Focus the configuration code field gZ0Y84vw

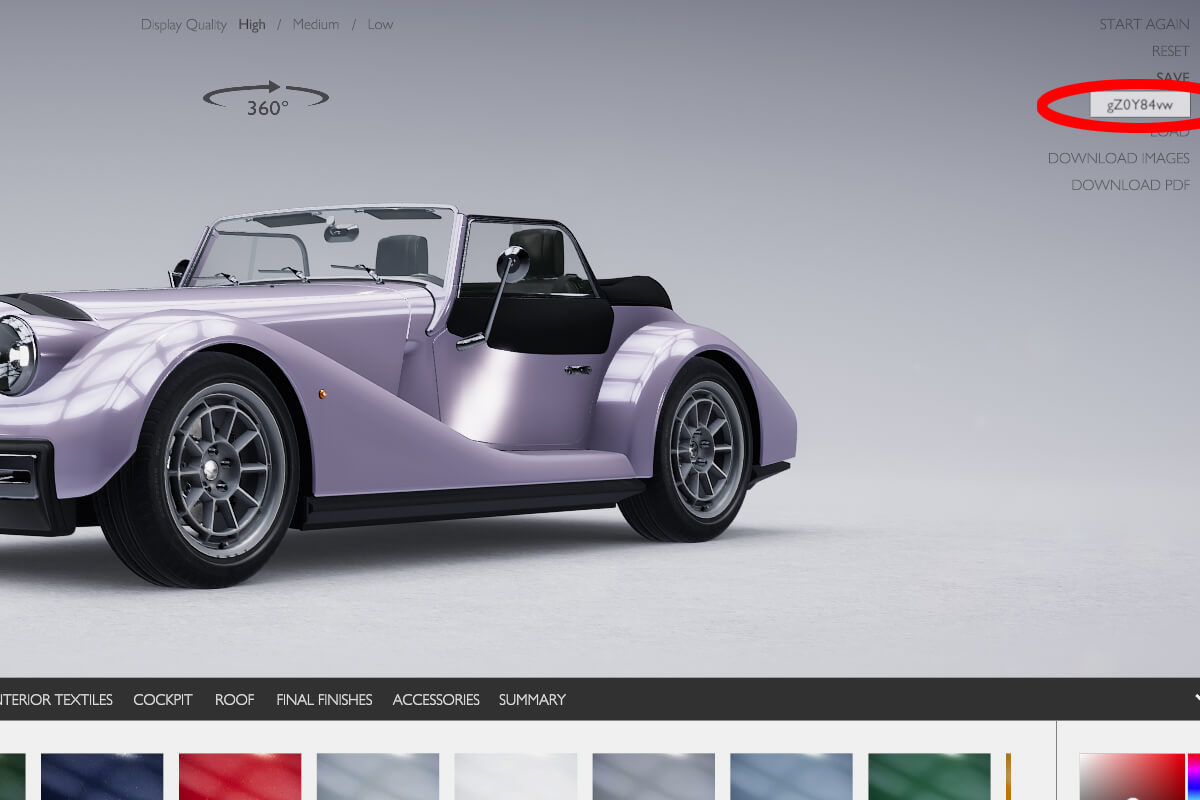pyautogui.click(x=1140, y=105)
